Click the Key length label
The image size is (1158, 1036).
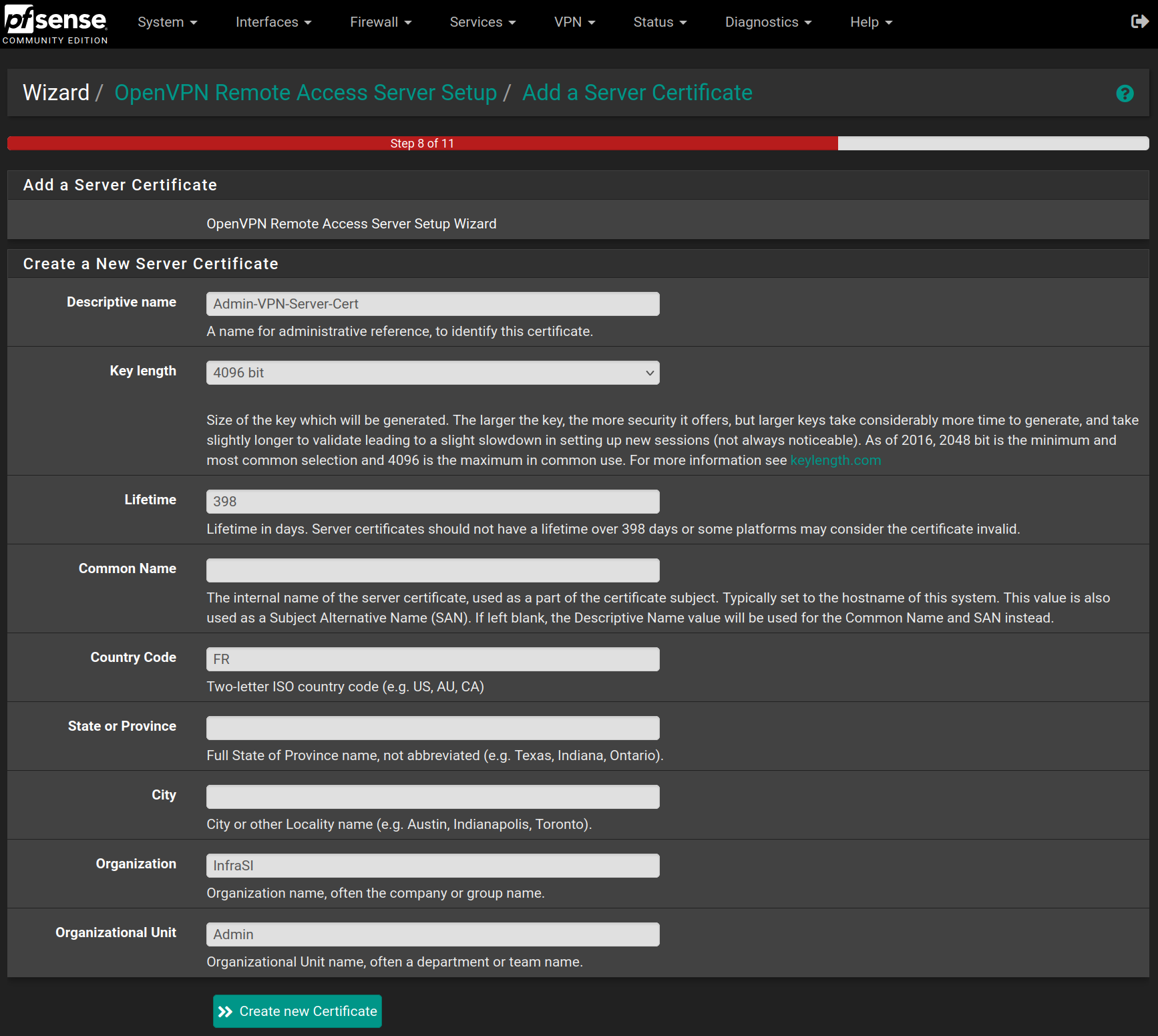pos(143,371)
